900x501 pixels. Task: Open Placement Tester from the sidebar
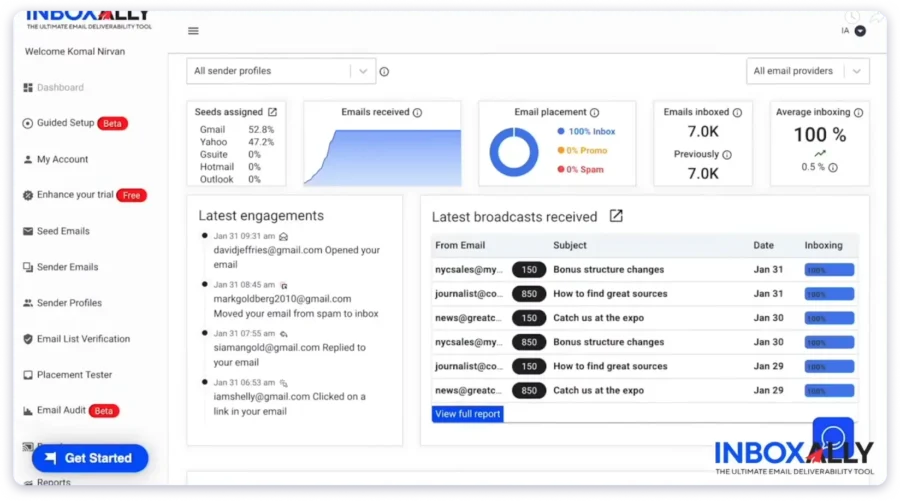point(74,375)
